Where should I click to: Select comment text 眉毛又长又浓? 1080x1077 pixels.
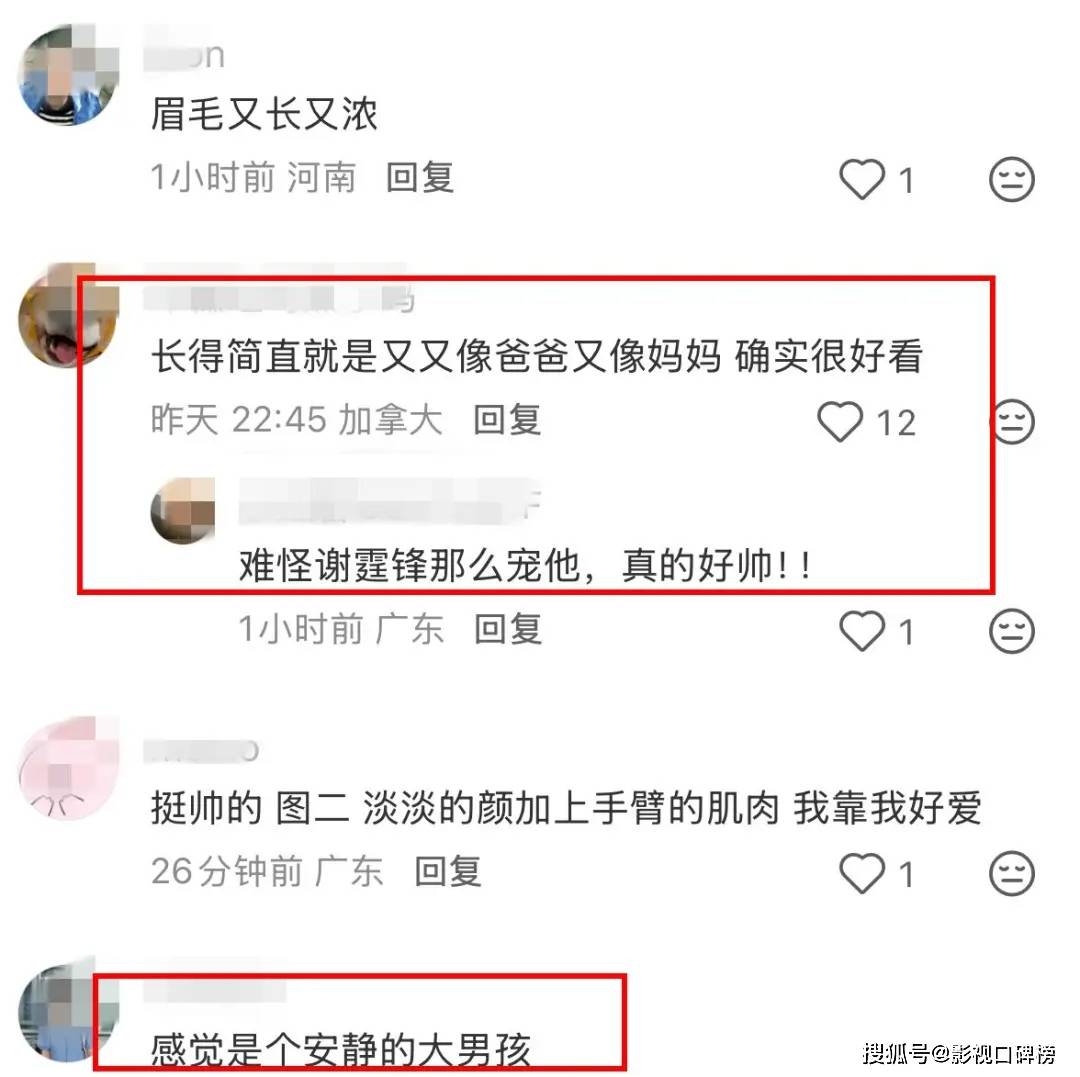pyautogui.click(x=264, y=114)
